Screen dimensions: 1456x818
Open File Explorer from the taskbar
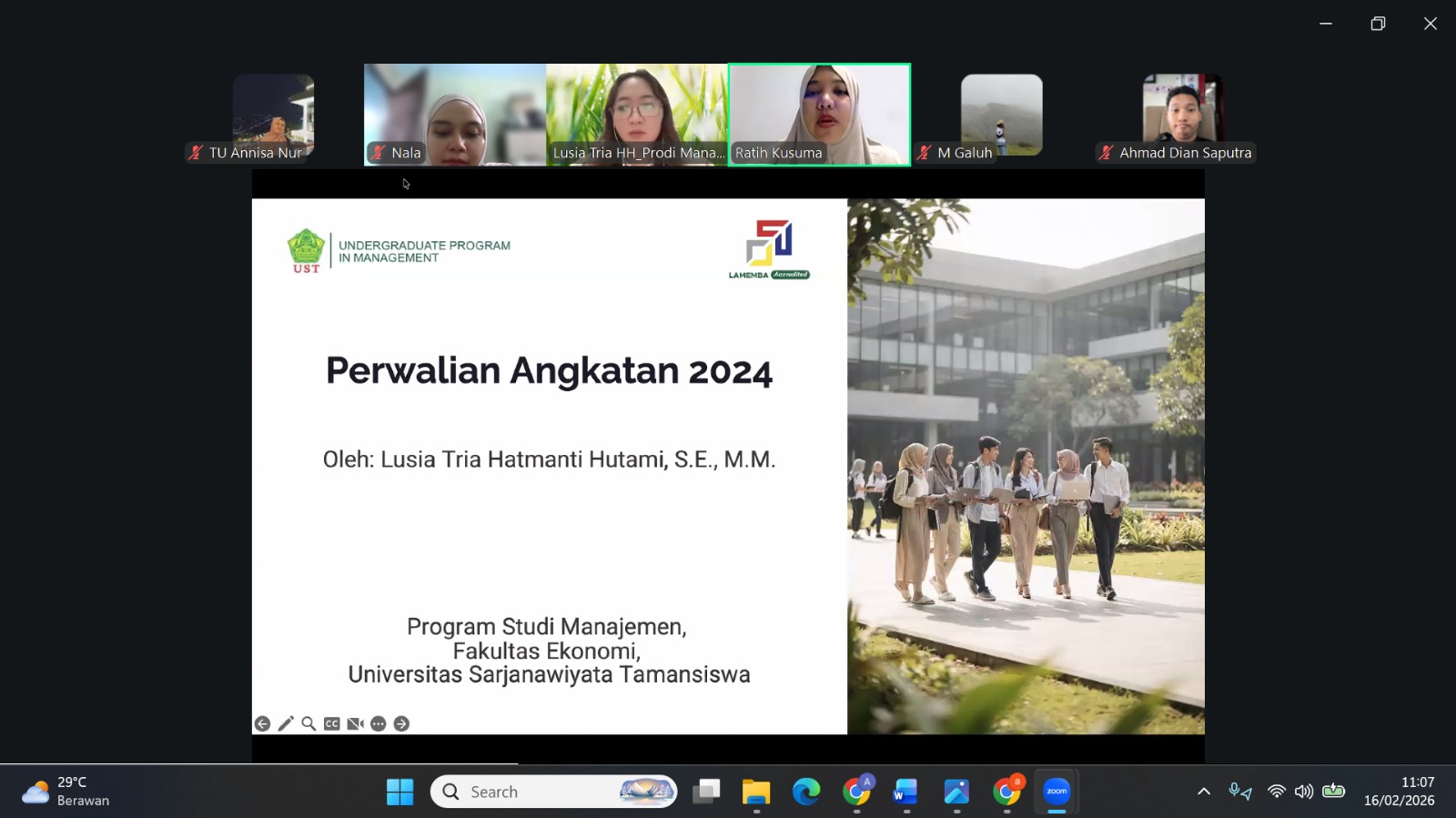pyautogui.click(x=755, y=792)
